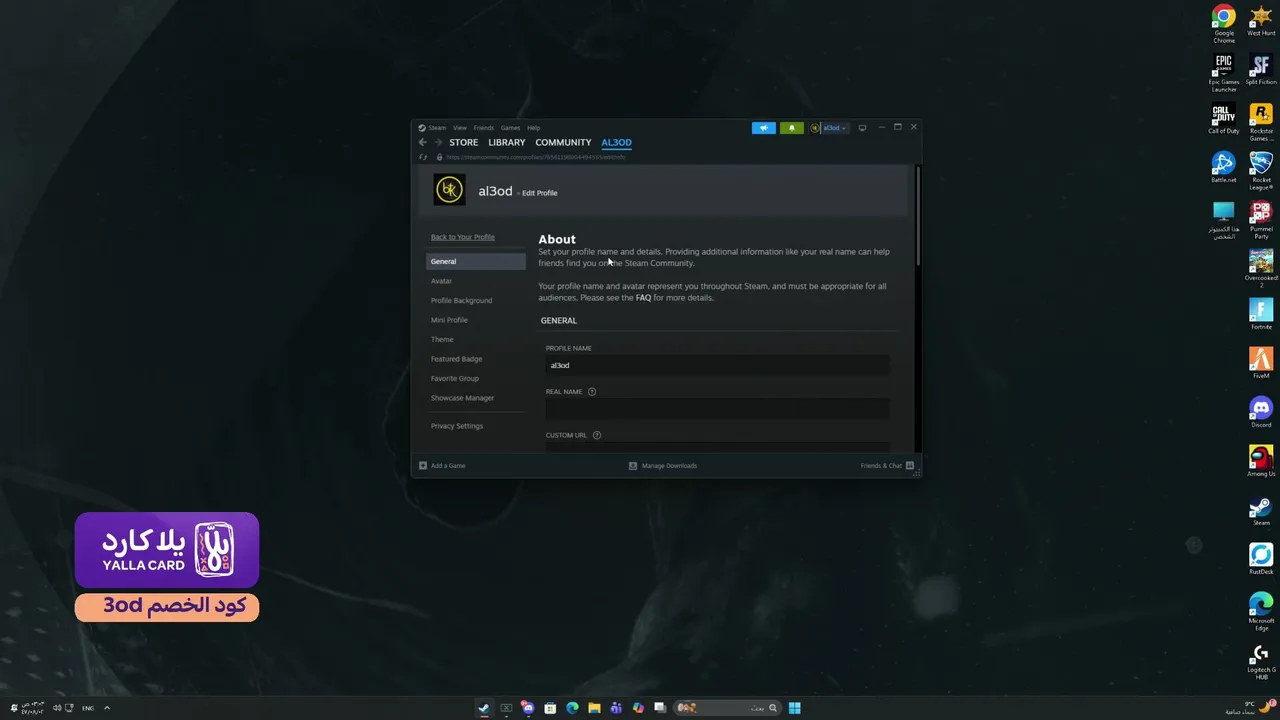This screenshot has width=1280, height=720.
Task: Open Google Chrome desktop shortcut
Action: (x=1224, y=24)
